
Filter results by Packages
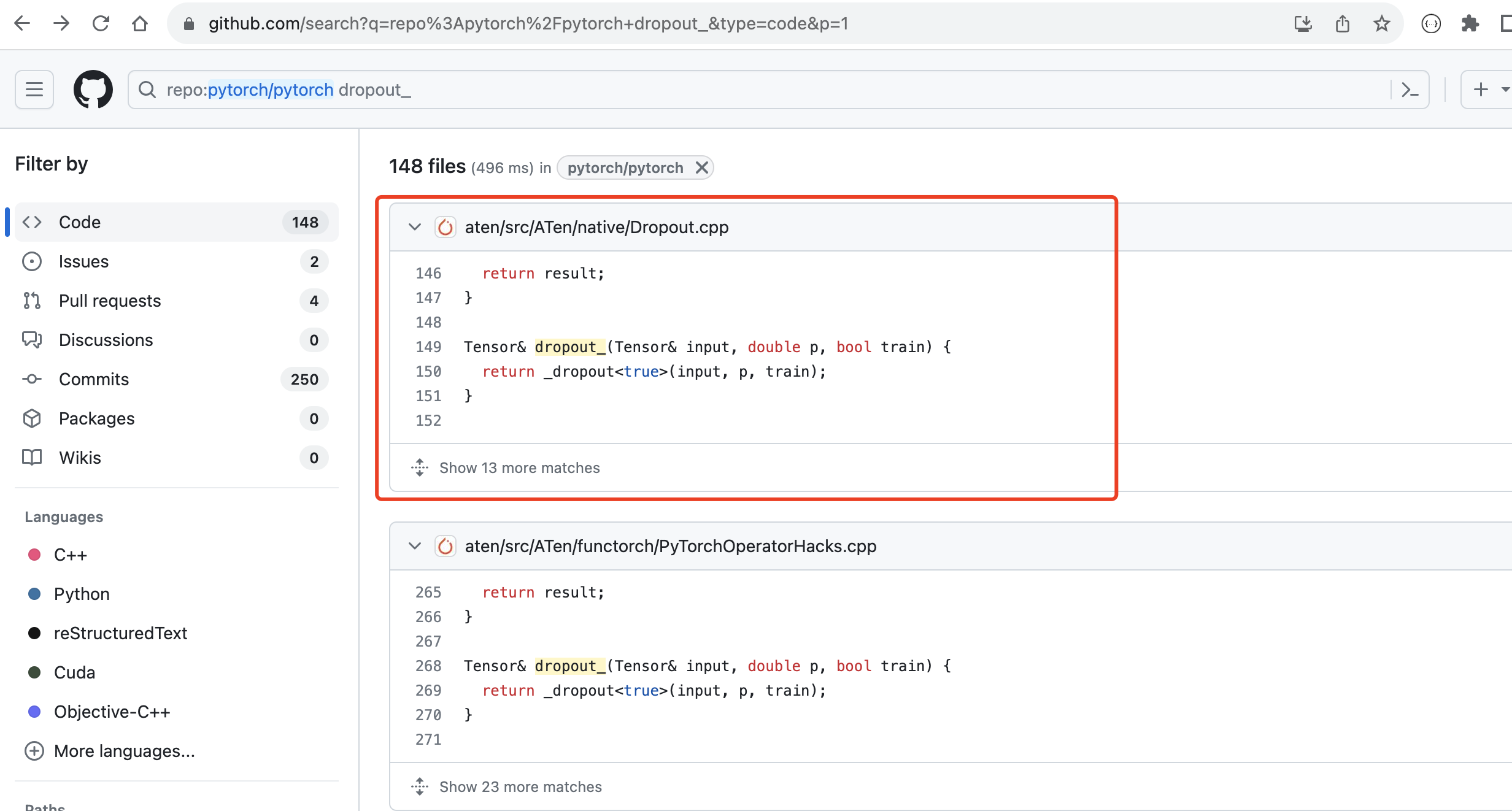tap(177, 418)
